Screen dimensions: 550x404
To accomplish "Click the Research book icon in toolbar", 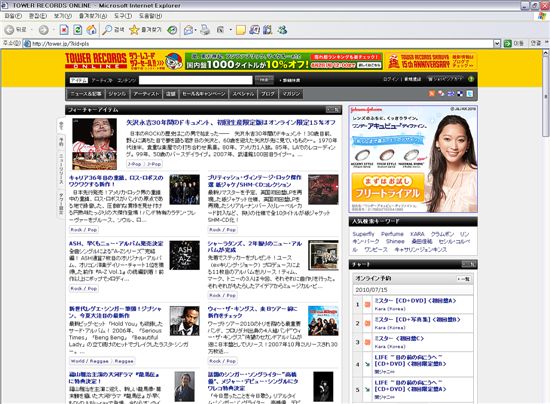I will coord(268,30).
